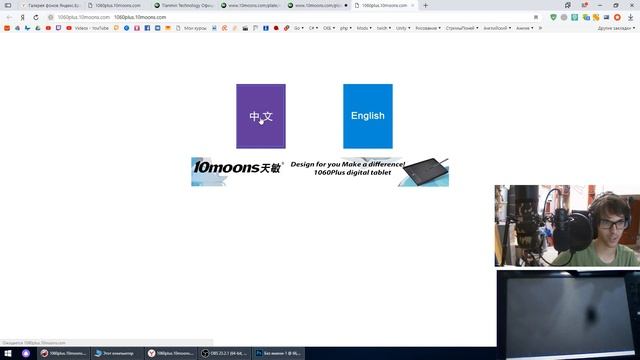Expand the 'php' bookmarks folder
The image size is (640, 360).
pyautogui.click(x=346, y=28)
